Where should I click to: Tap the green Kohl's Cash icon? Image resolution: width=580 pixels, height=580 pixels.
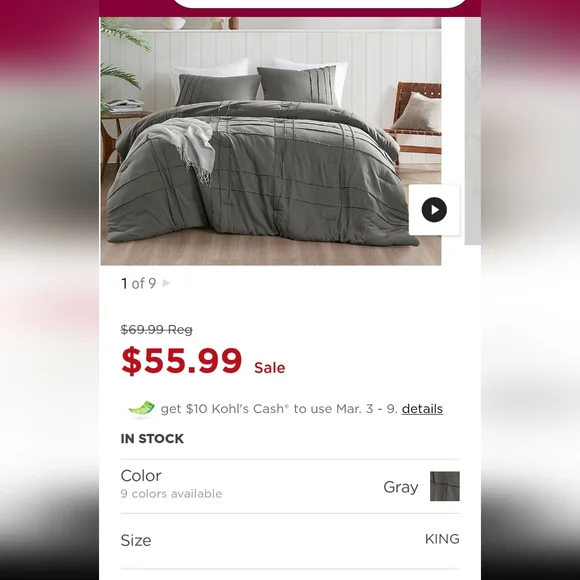click(x=142, y=409)
